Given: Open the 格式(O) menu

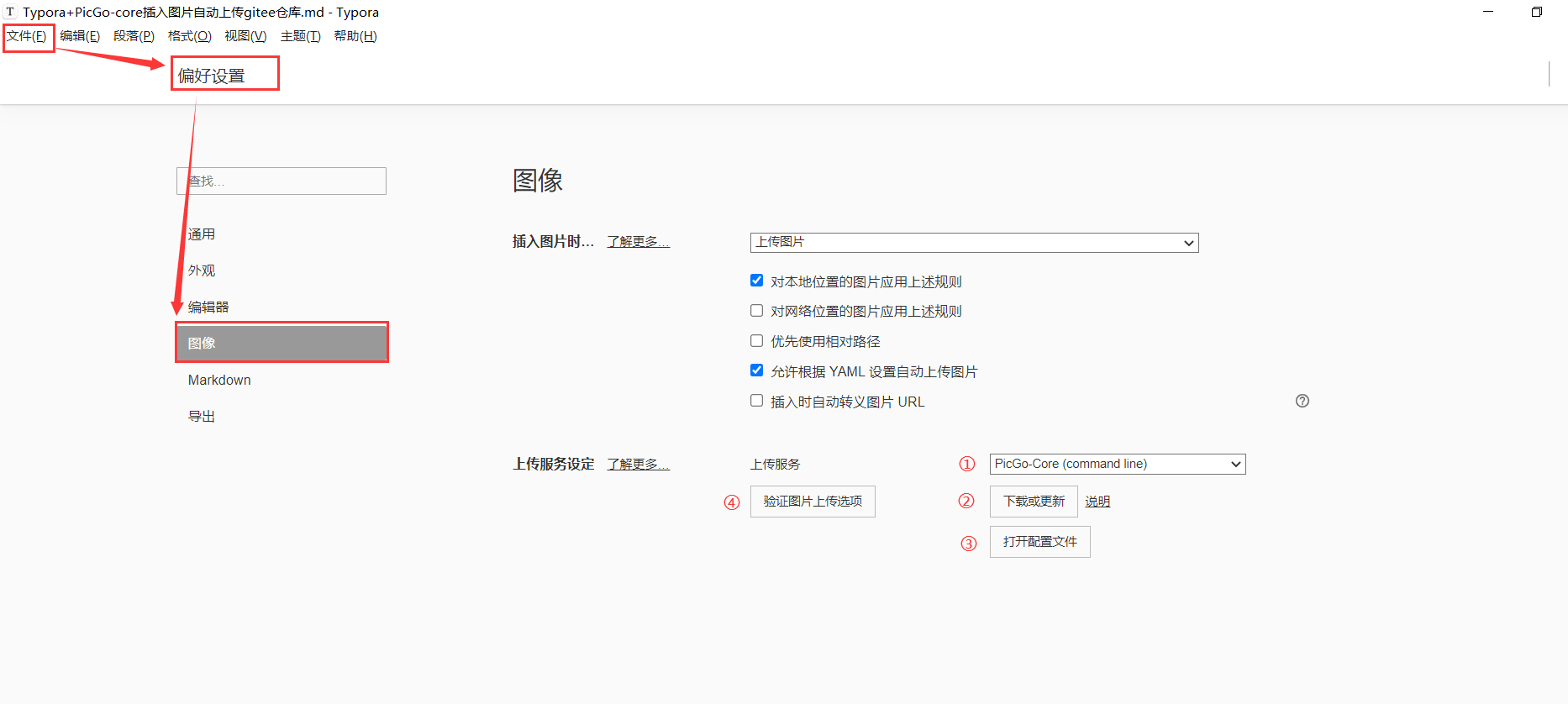Looking at the screenshot, I should [190, 36].
